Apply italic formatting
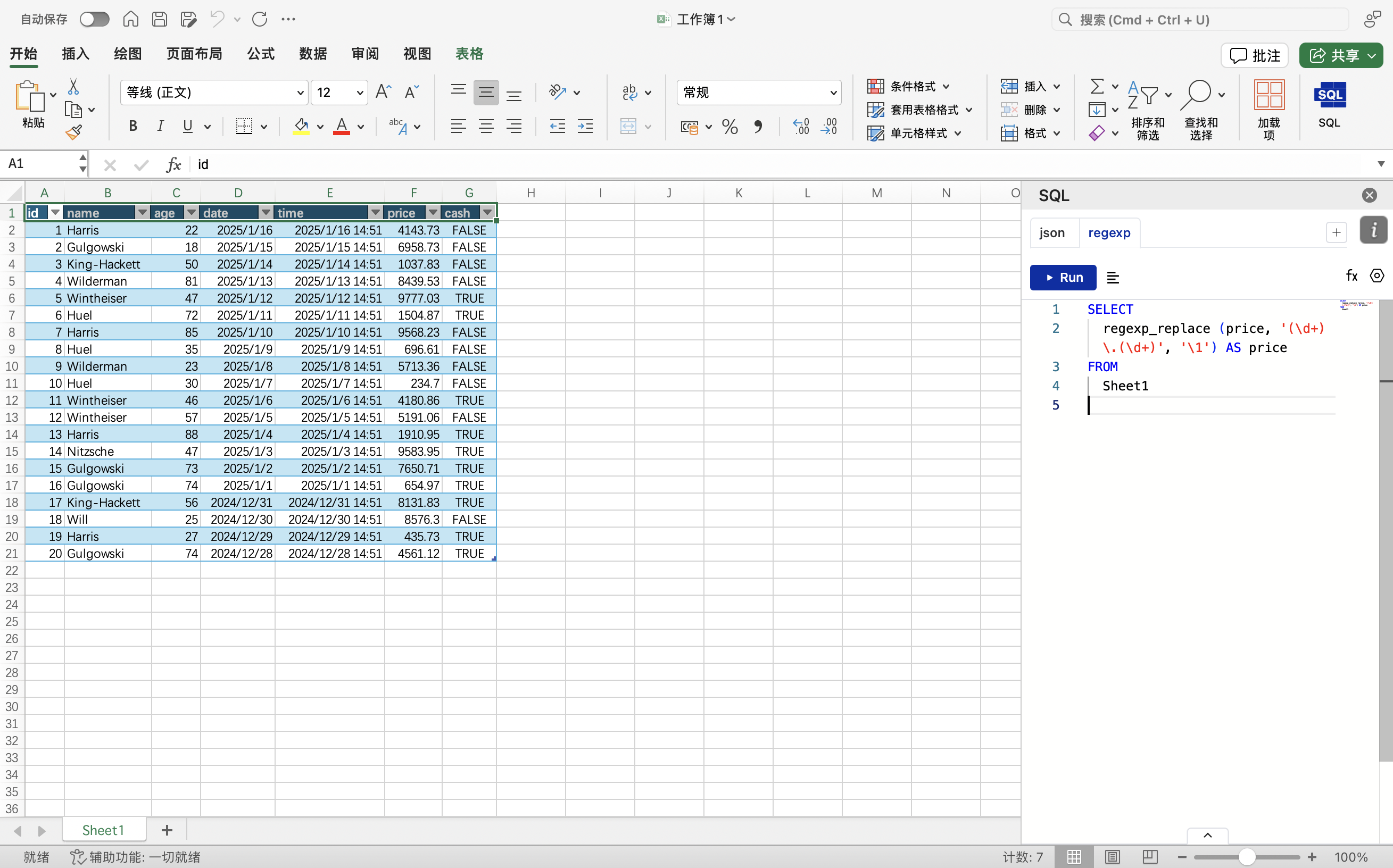Image resolution: width=1393 pixels, height=868 pixels. pos(160,126)
